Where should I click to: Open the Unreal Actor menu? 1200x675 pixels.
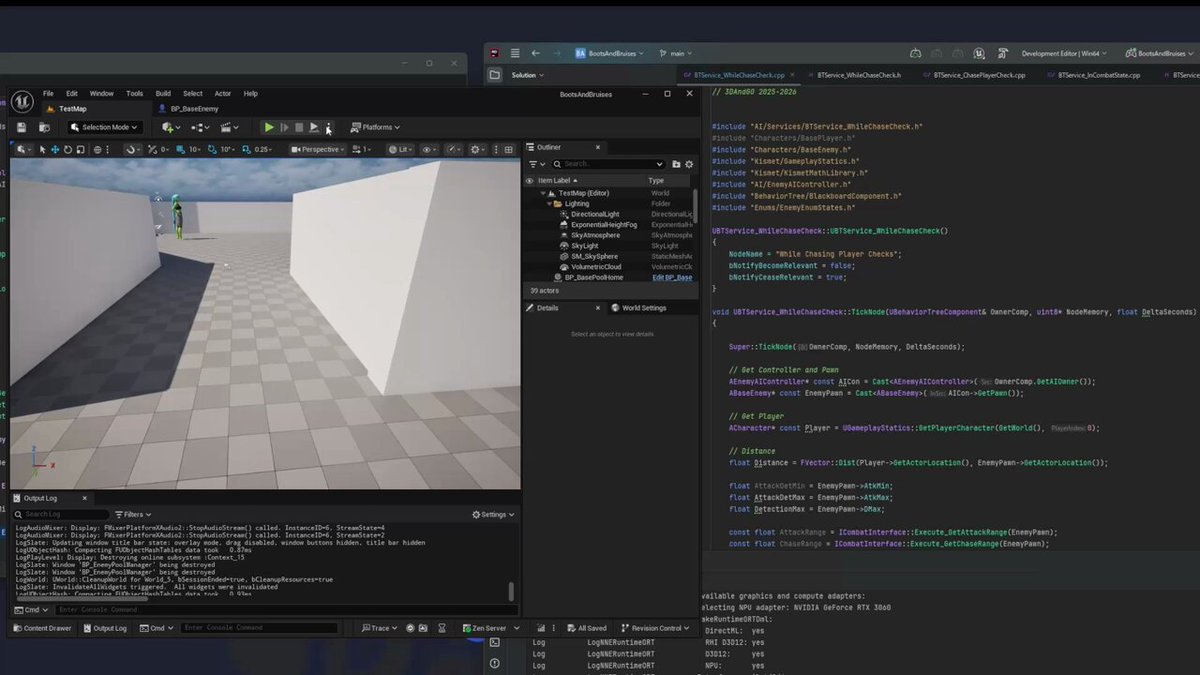tap(222, 93)
